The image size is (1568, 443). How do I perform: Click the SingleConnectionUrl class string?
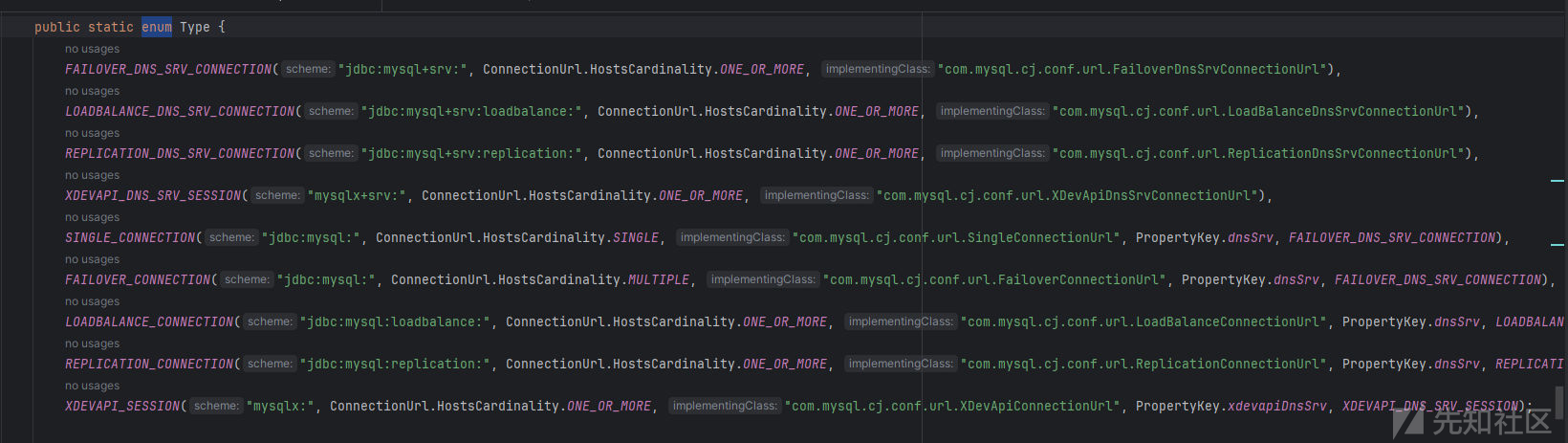coord(956,237)
